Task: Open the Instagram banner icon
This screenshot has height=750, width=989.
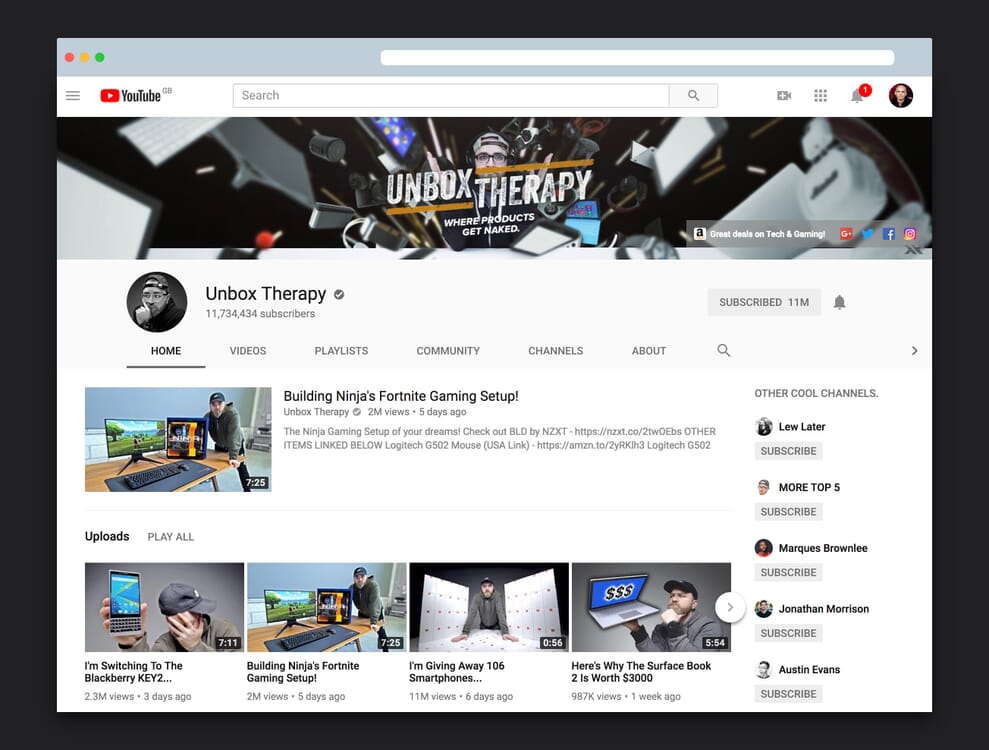Action: pos(910,233)
